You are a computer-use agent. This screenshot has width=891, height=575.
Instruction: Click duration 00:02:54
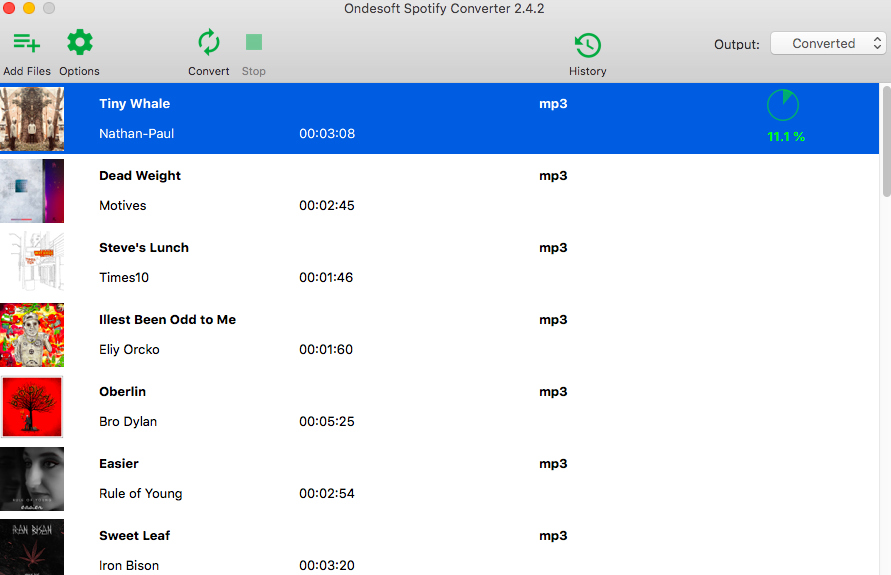(x=327, y=493)
